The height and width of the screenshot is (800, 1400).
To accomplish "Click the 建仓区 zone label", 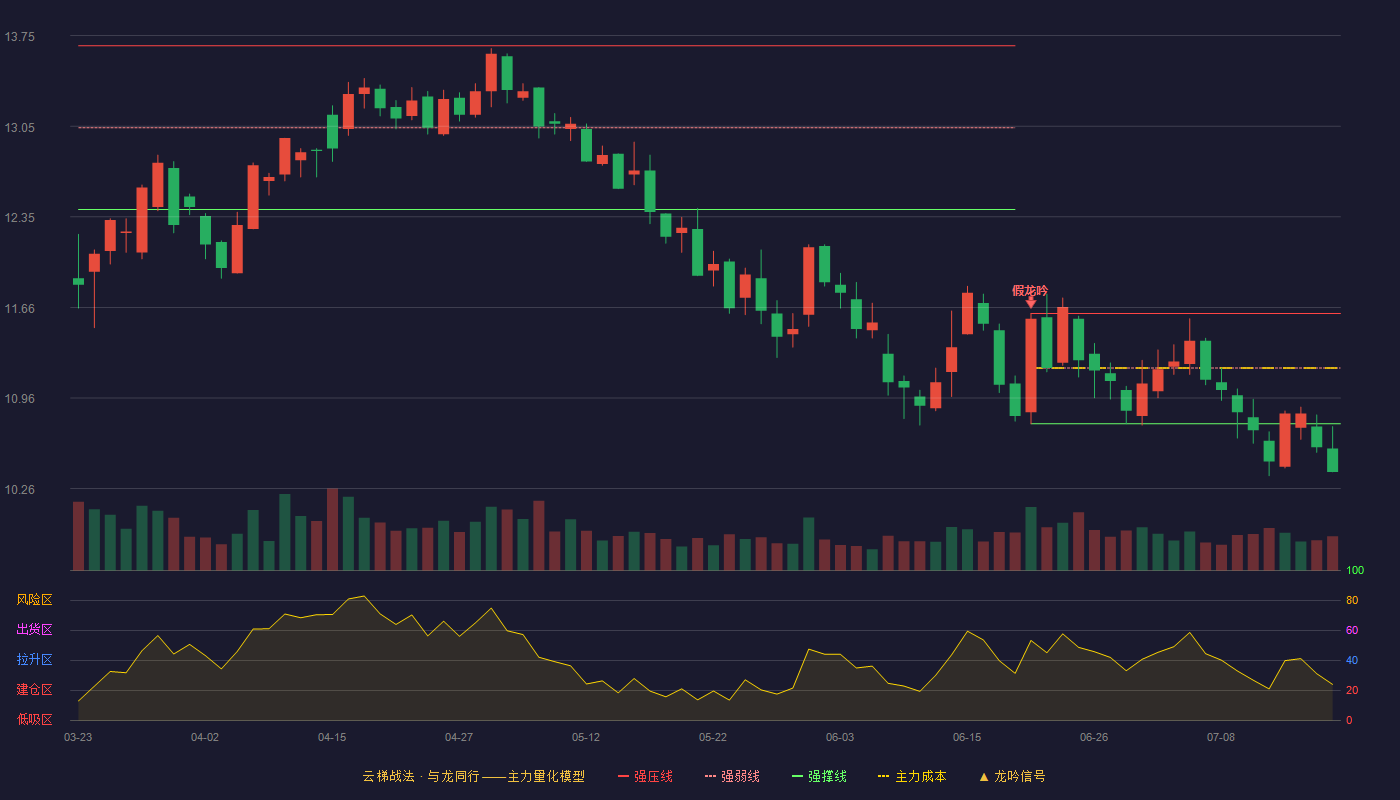I will coord(34,690).
